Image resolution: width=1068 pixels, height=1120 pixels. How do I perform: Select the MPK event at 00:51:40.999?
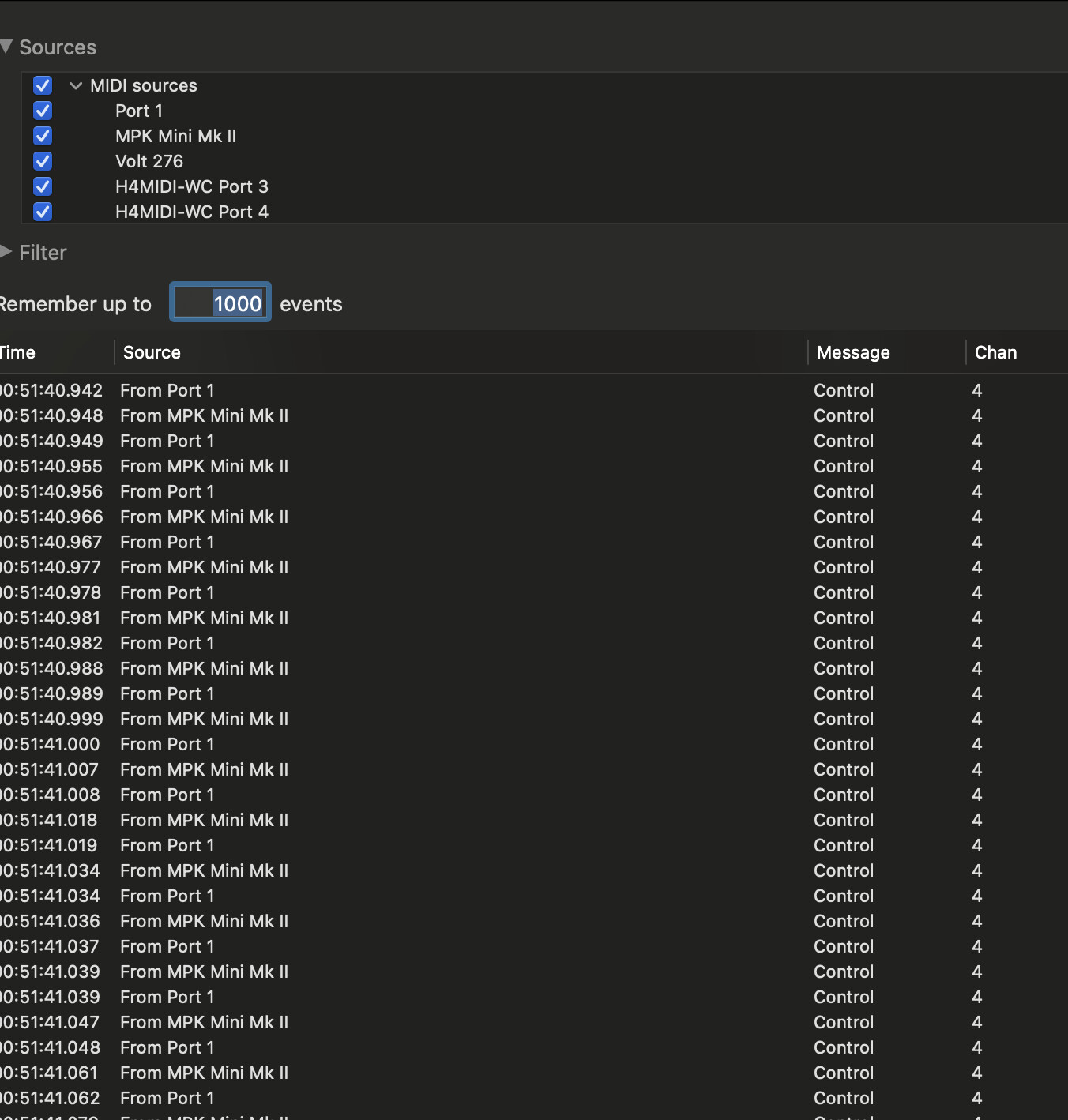pyautogui.click(x=204, y=719)
